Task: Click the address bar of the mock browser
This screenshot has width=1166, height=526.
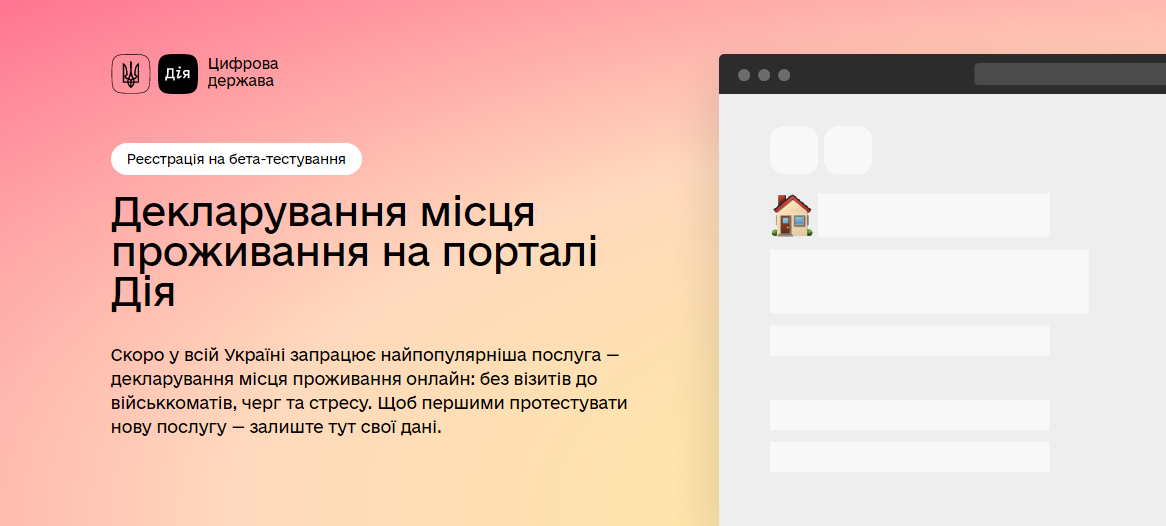Action: (1070, 74)
